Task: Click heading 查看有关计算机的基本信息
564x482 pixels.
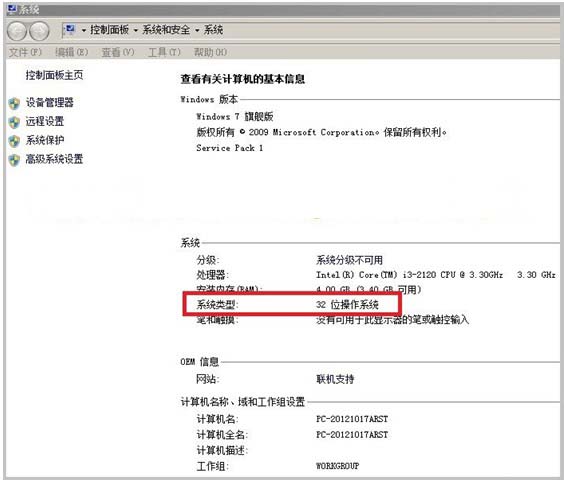Action: [x=243, y=79]
